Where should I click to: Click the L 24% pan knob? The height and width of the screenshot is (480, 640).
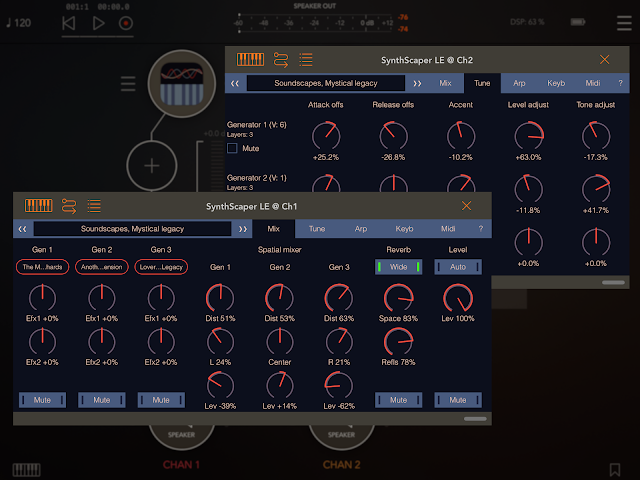coord(220,342)
